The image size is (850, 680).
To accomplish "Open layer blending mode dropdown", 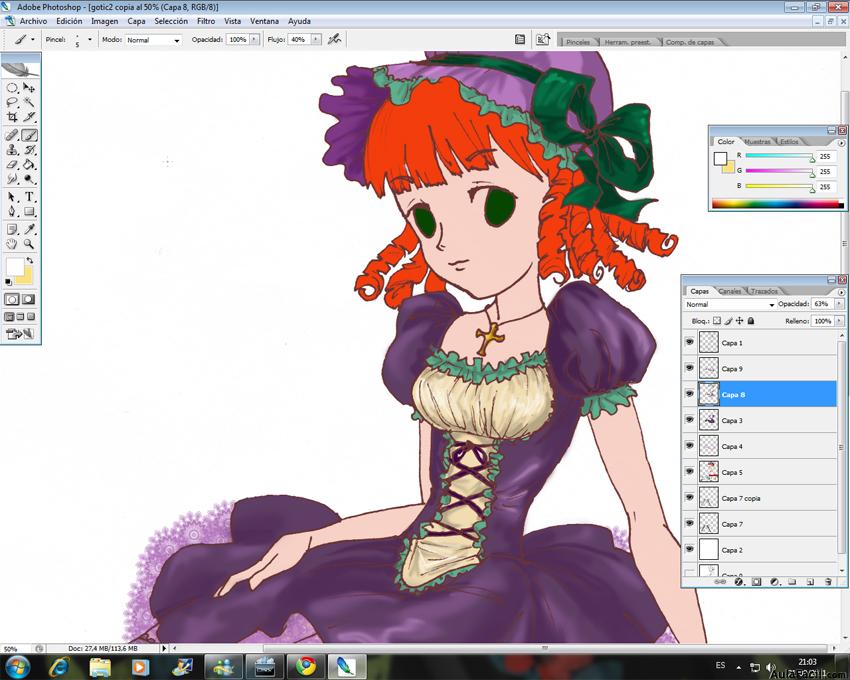I will (x=730, y=305).
